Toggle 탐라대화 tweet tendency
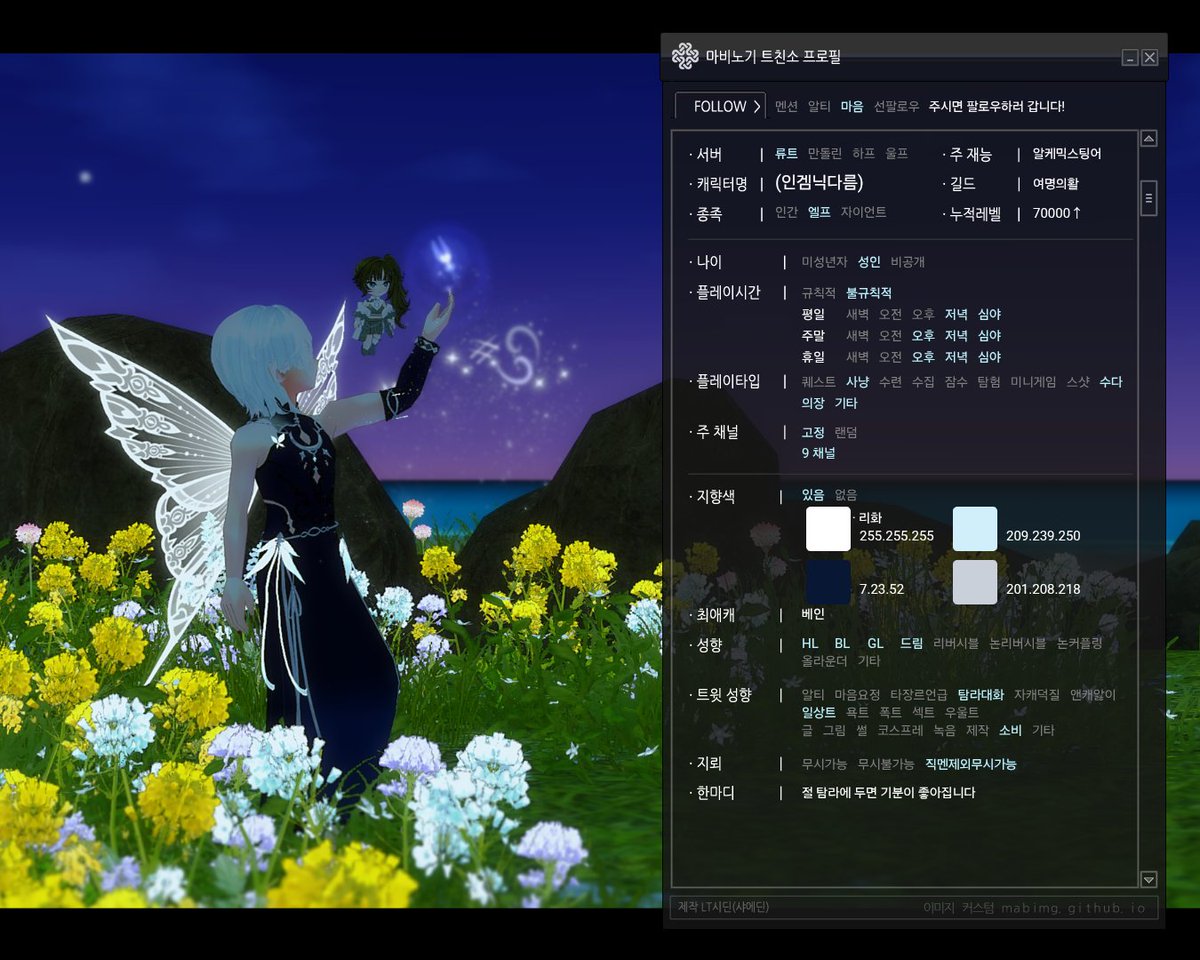The width and height of the screenshot is (1200, 960). [981, 694]
